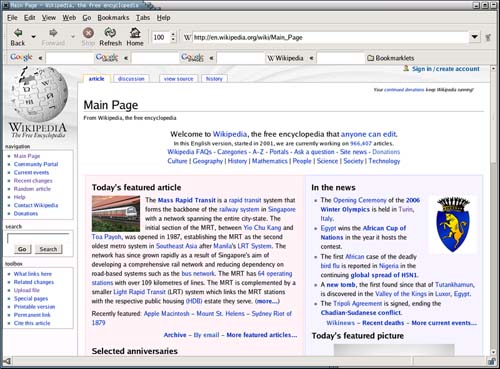Click the zoom level field showing 100
500x369 pixels.
pyautogui.click(x=161, y=37)
